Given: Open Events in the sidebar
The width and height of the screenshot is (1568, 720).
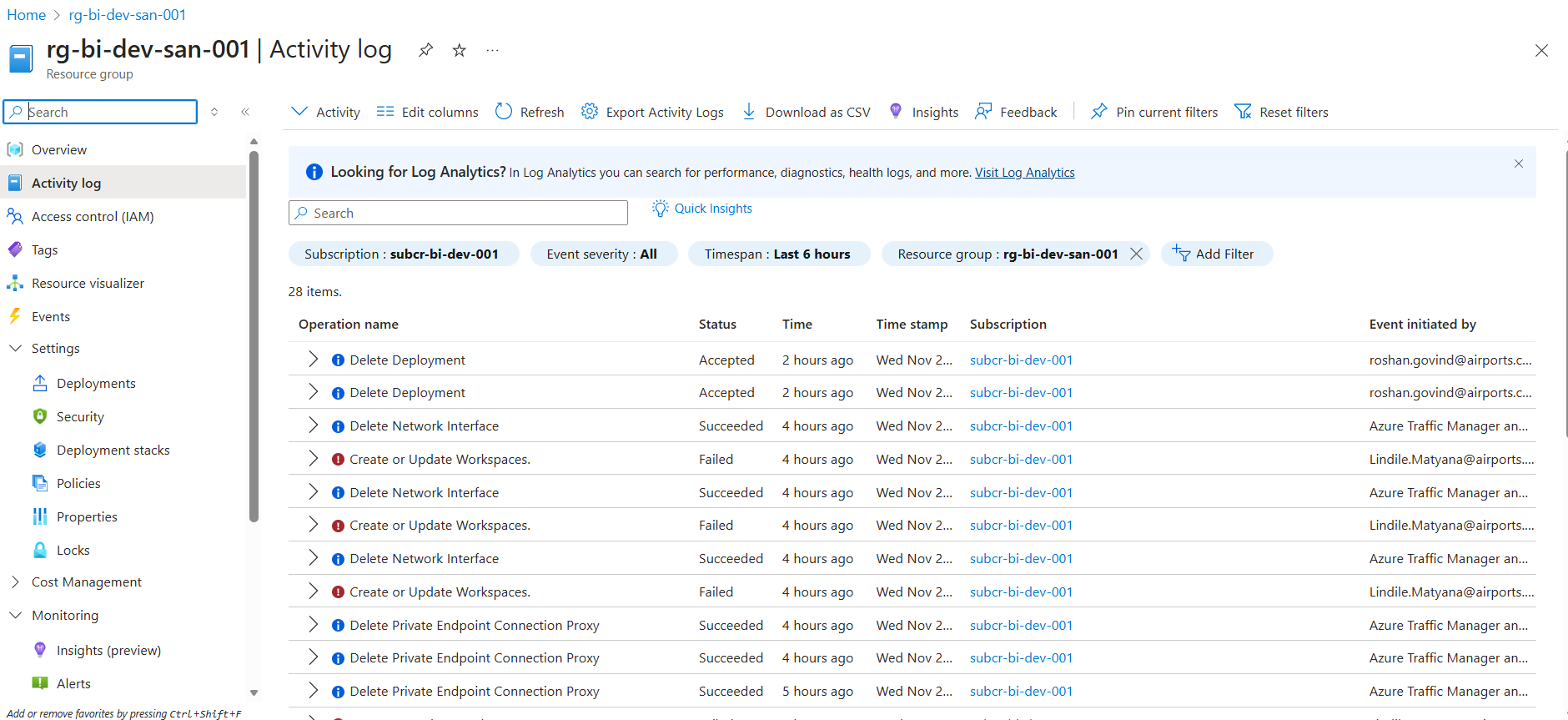Looking at the screenshot, I should click(x=123, y=316).
